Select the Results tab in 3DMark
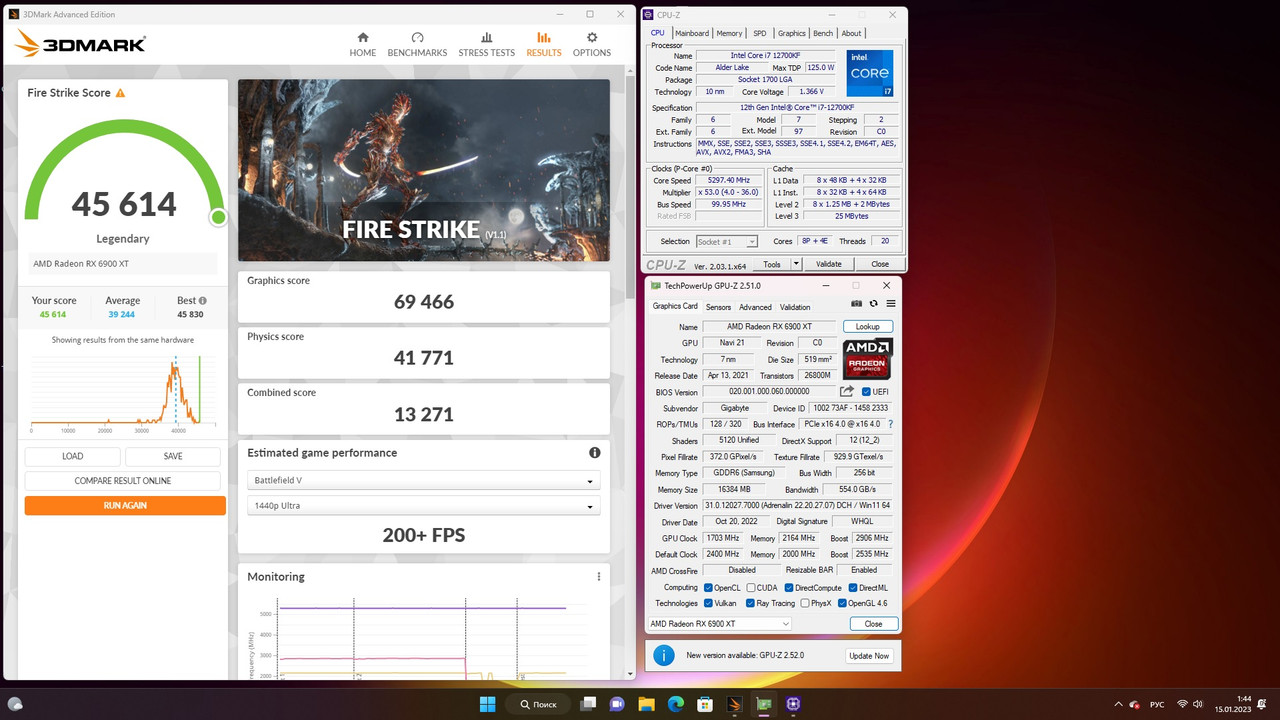The width and height of the screenshot is (1280, 720). point(544,44)
